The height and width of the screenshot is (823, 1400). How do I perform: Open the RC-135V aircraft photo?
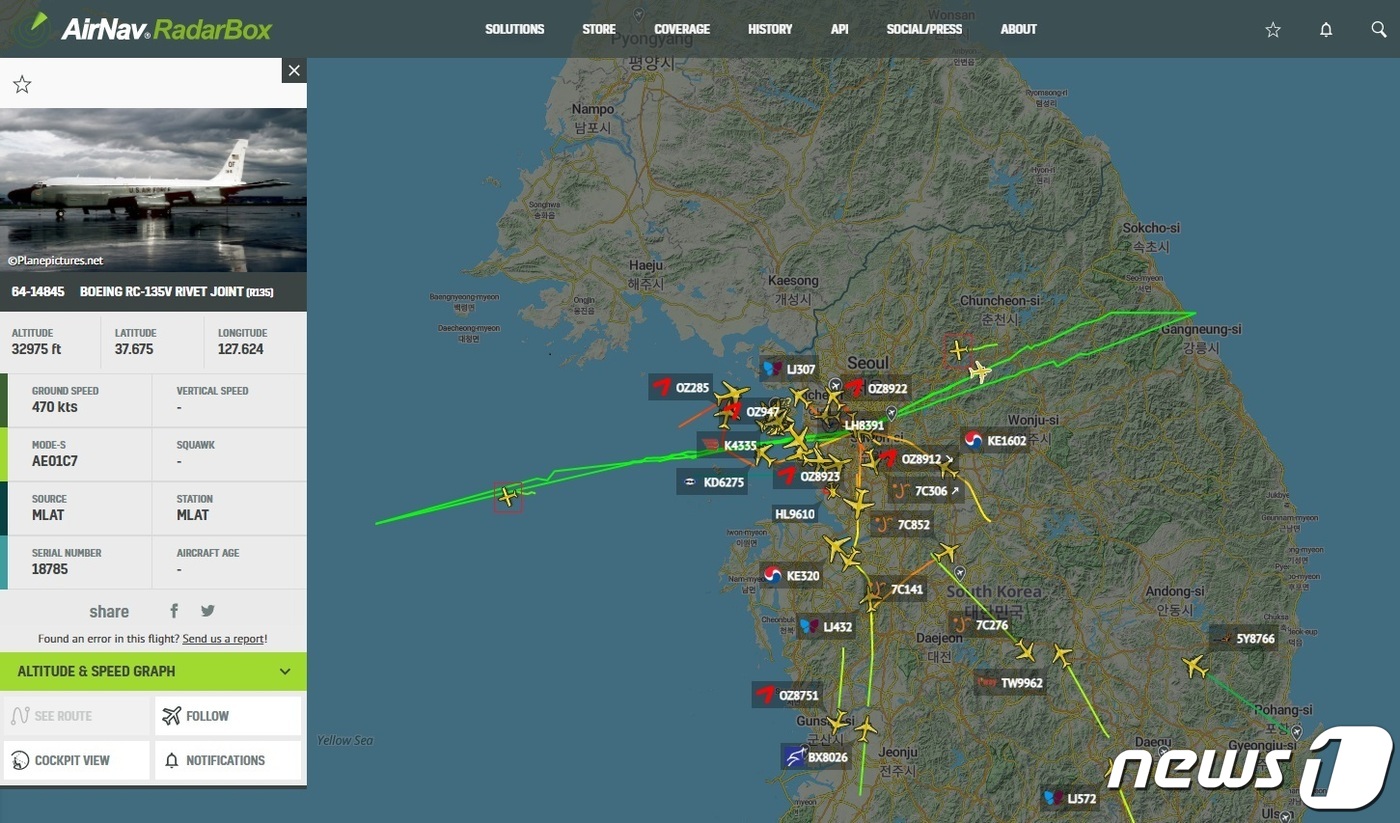[153, 190]
